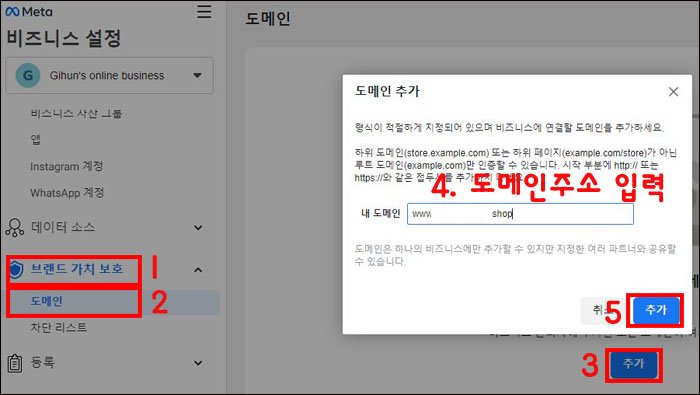
Task: Click the 데이터 소스 label
Action: pyautogui.click(x=63, y=227)
